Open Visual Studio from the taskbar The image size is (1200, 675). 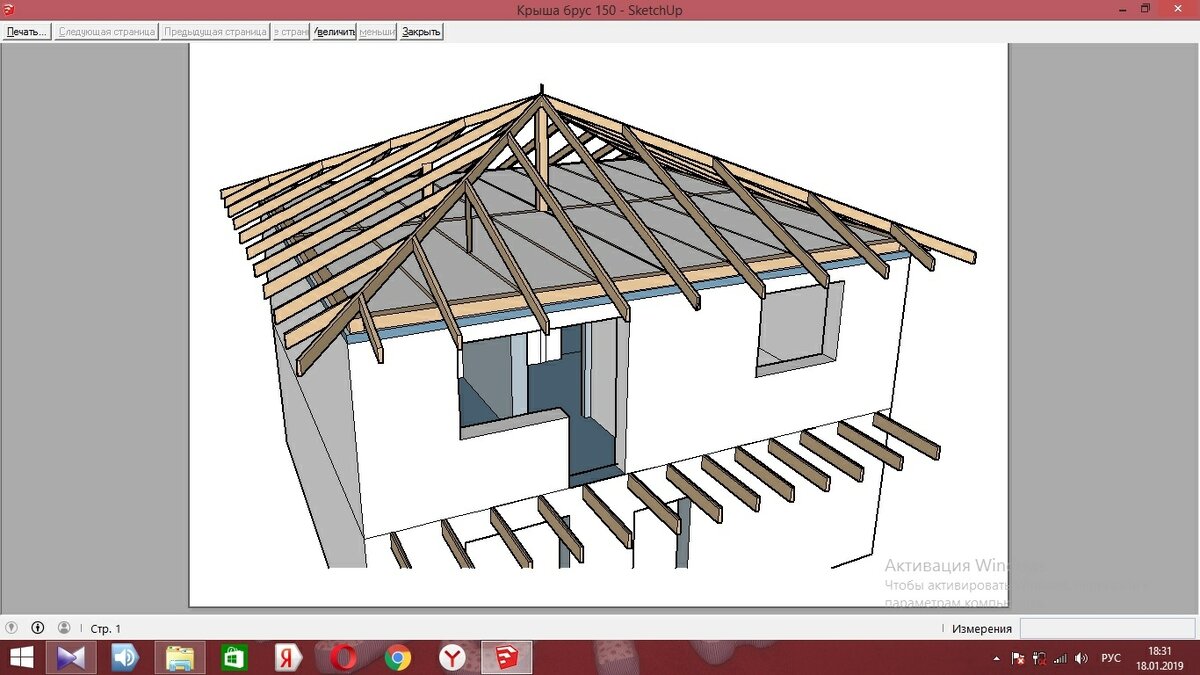point(71,658)
